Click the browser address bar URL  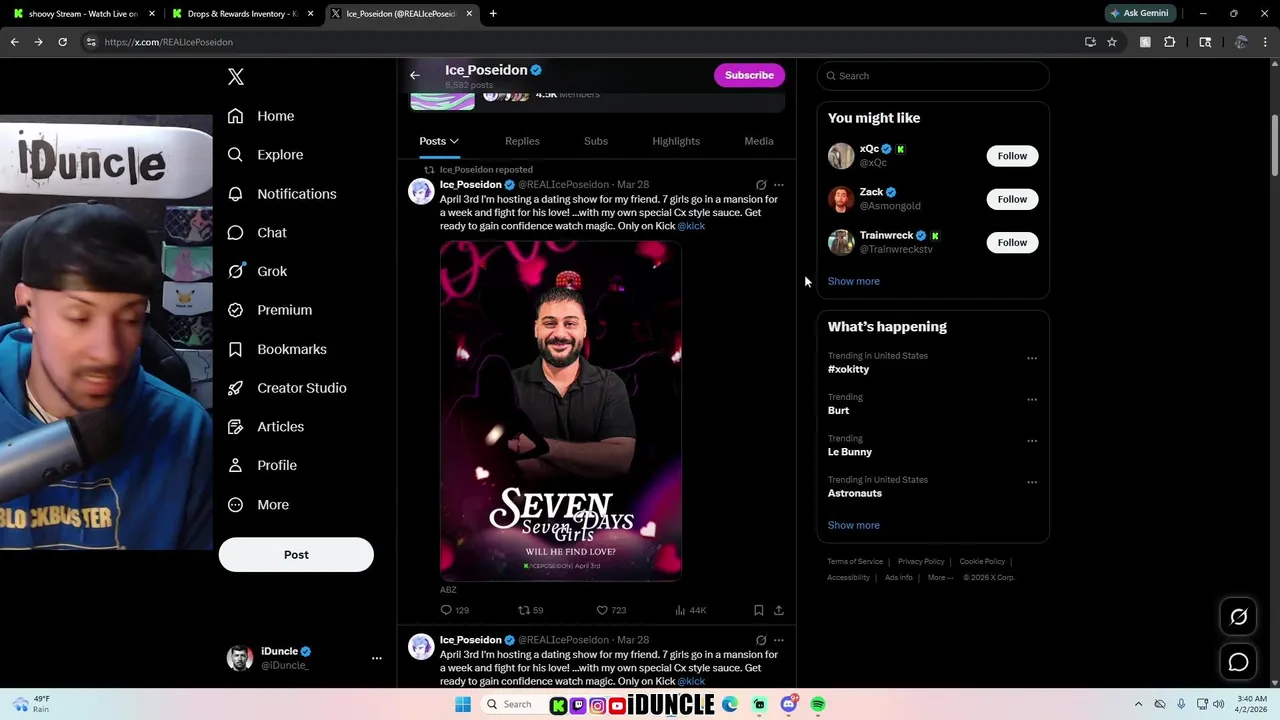tap(168, 42)
